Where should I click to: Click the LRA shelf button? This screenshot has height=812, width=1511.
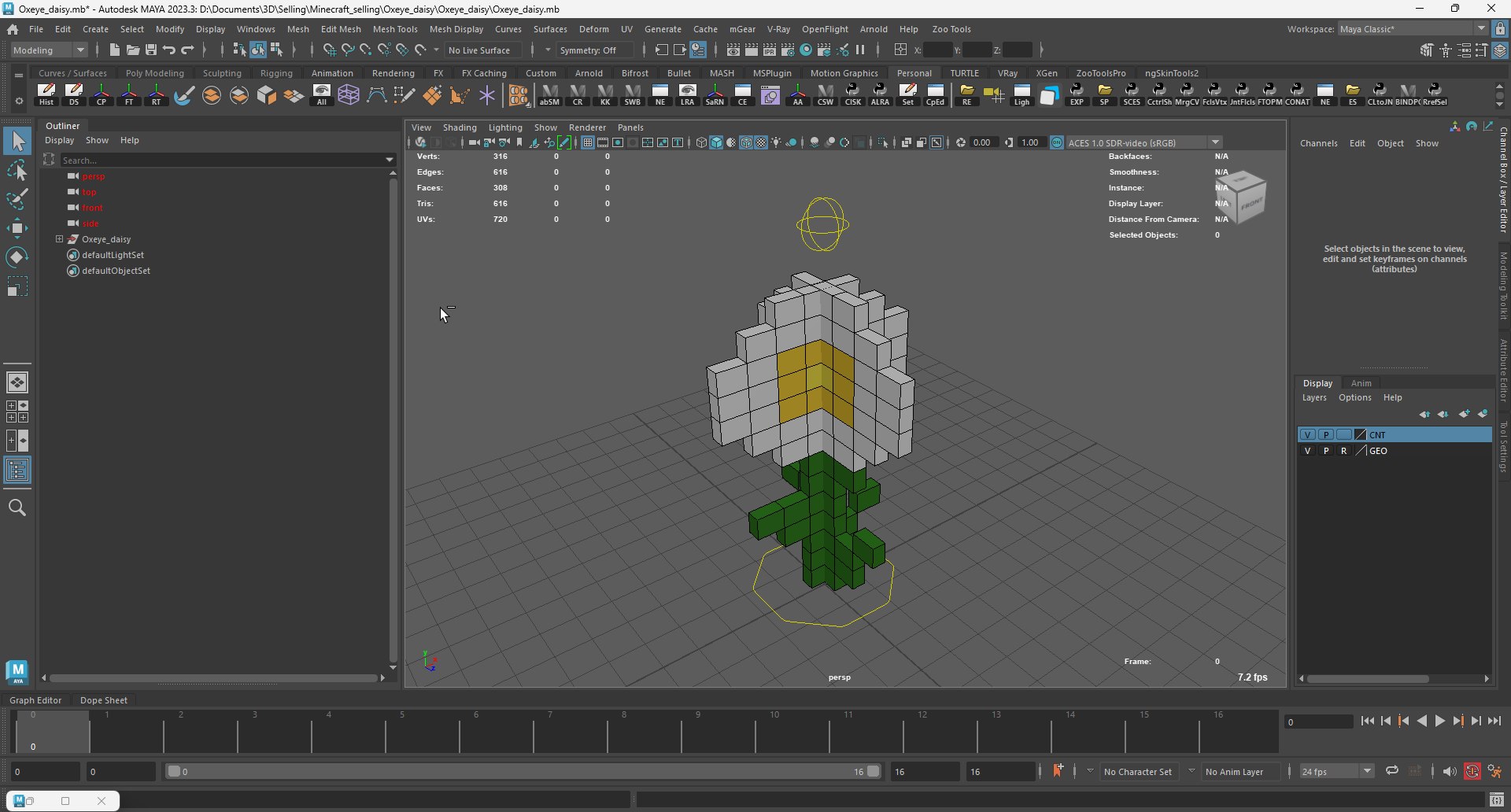(x=688, y=94)
